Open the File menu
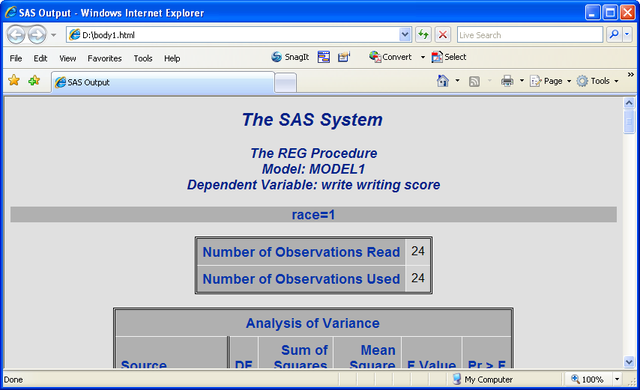 16,58
